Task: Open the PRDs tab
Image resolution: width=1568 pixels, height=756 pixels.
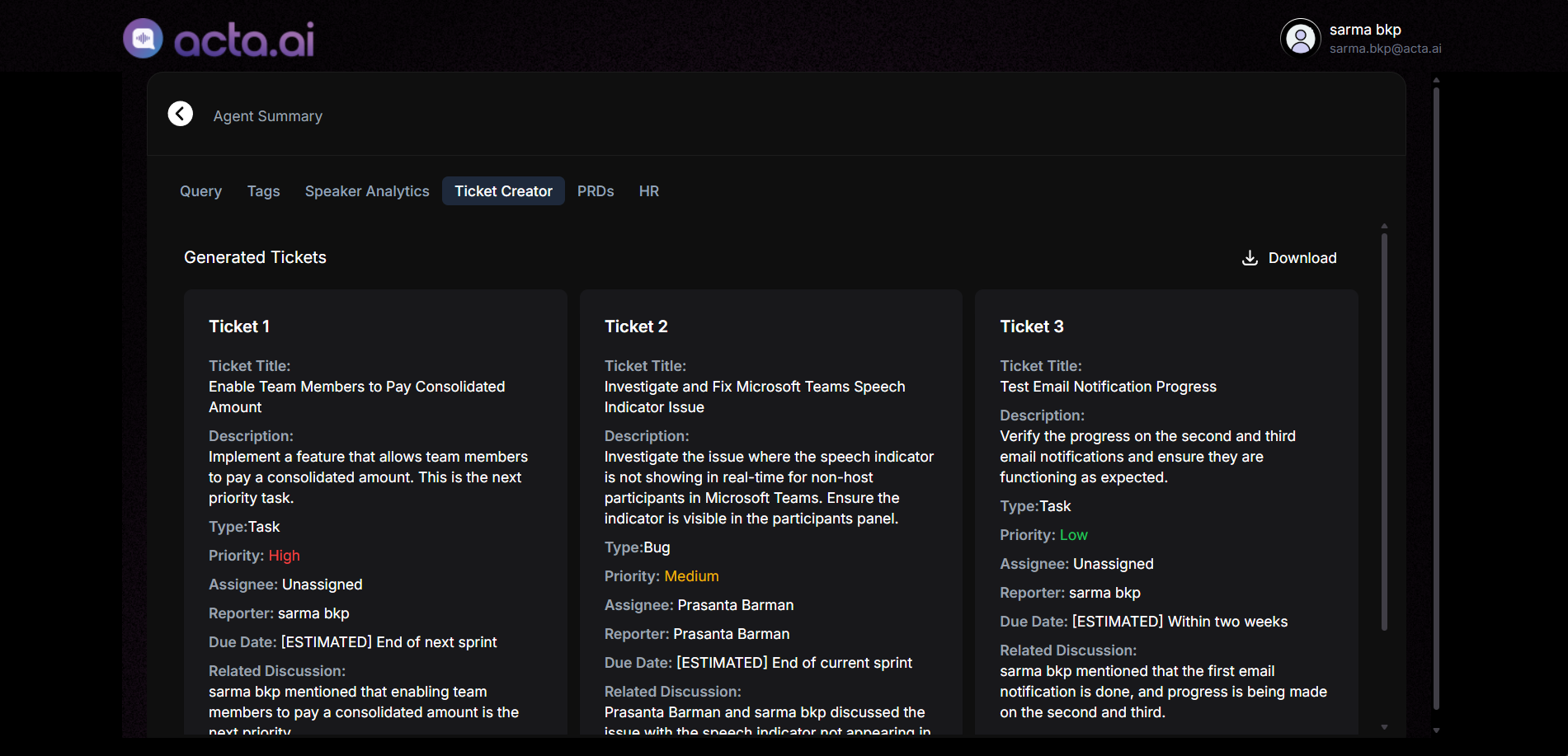Action: coord(596,190)
